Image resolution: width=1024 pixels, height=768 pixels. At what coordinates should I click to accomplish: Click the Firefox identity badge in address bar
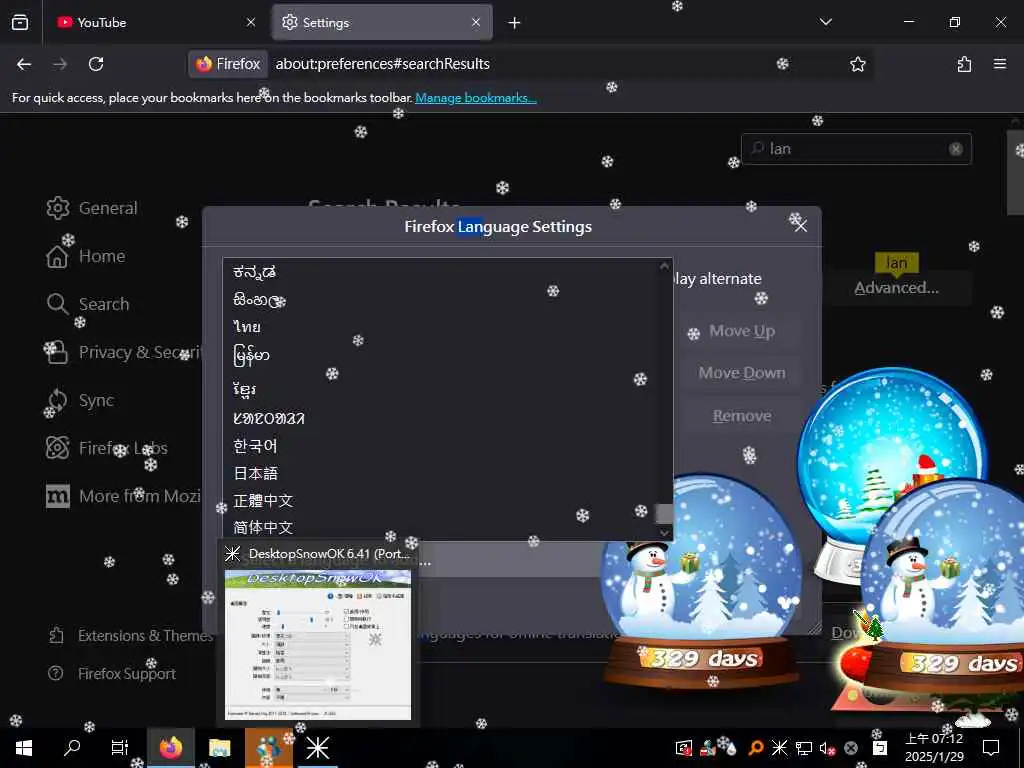pyautogui.click(x=229, y=64)
